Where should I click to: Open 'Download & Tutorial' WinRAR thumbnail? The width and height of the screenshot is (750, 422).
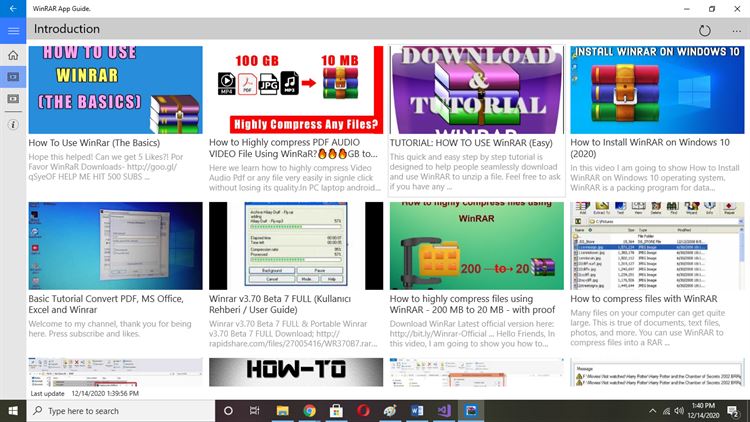(x=477, y=90)
